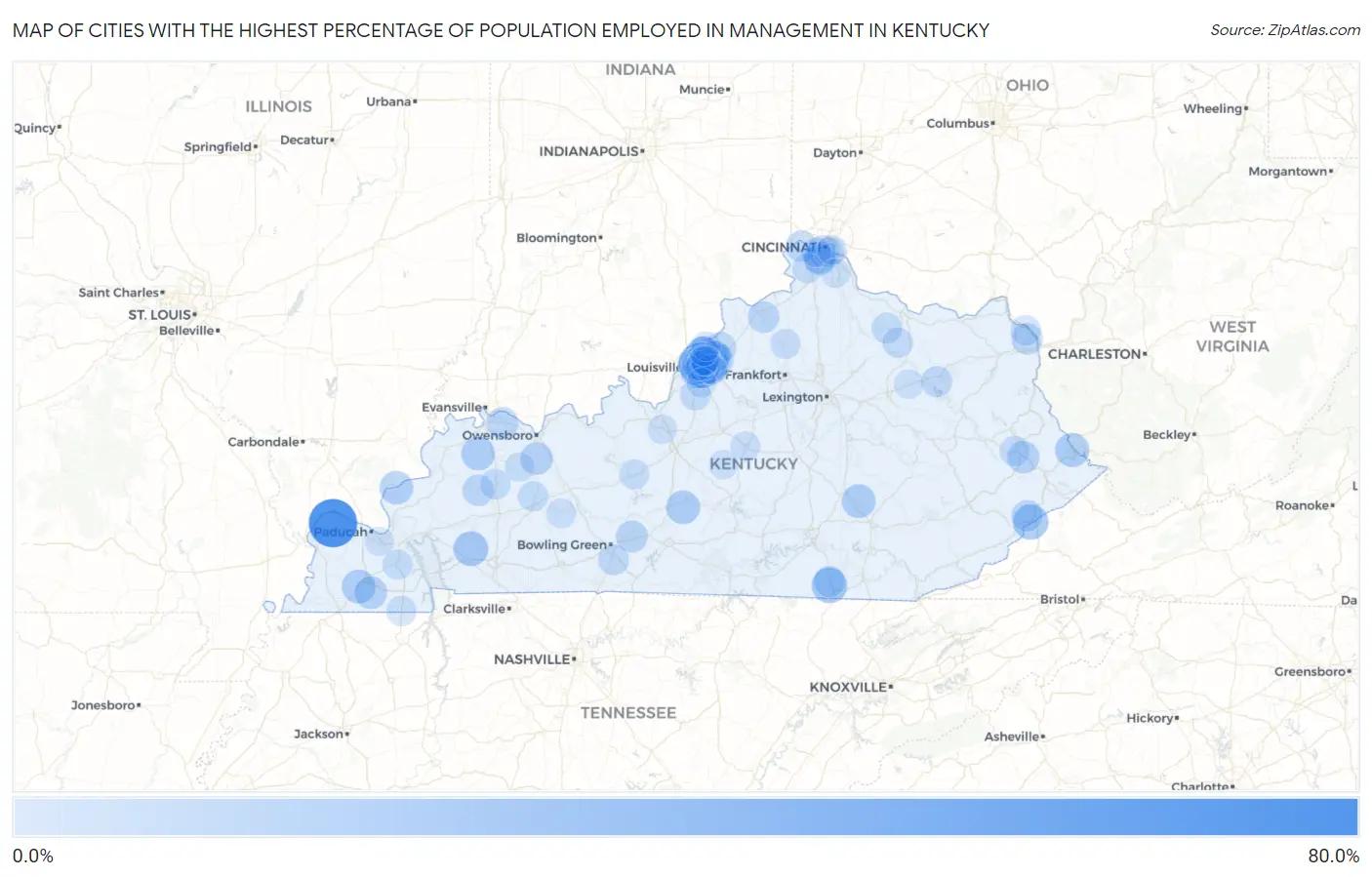
Task: Click the Saint Charles city label
Action: coord(119,293)
